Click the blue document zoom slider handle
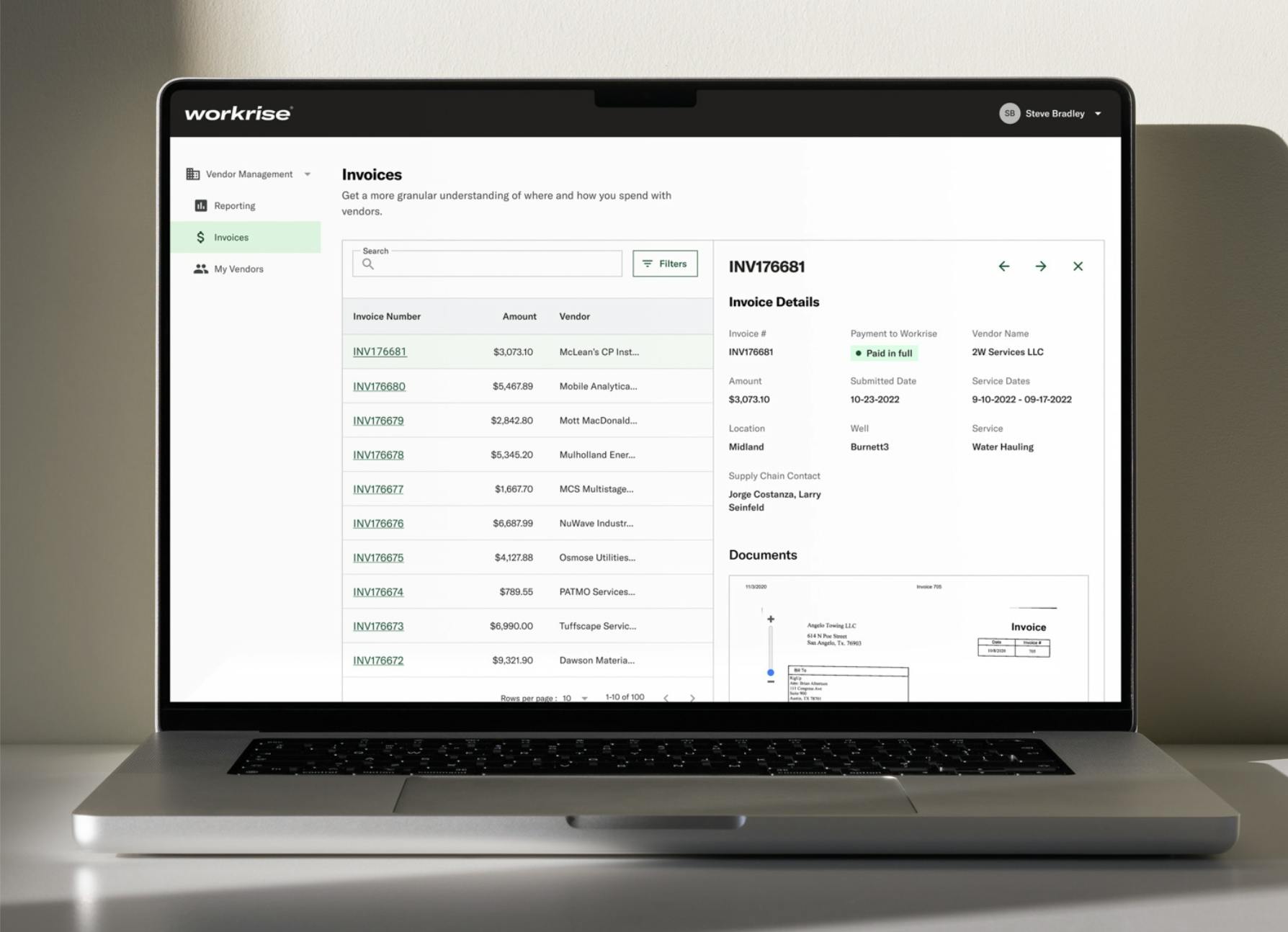The image size is (1288, 932). pos(771,673)
